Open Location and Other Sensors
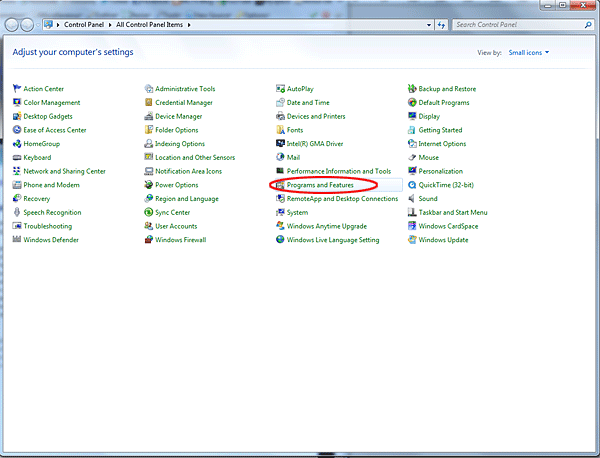Image resolution: width=600 pixels, height=458 pixels. pyautogui.click(x=195, y=157)
